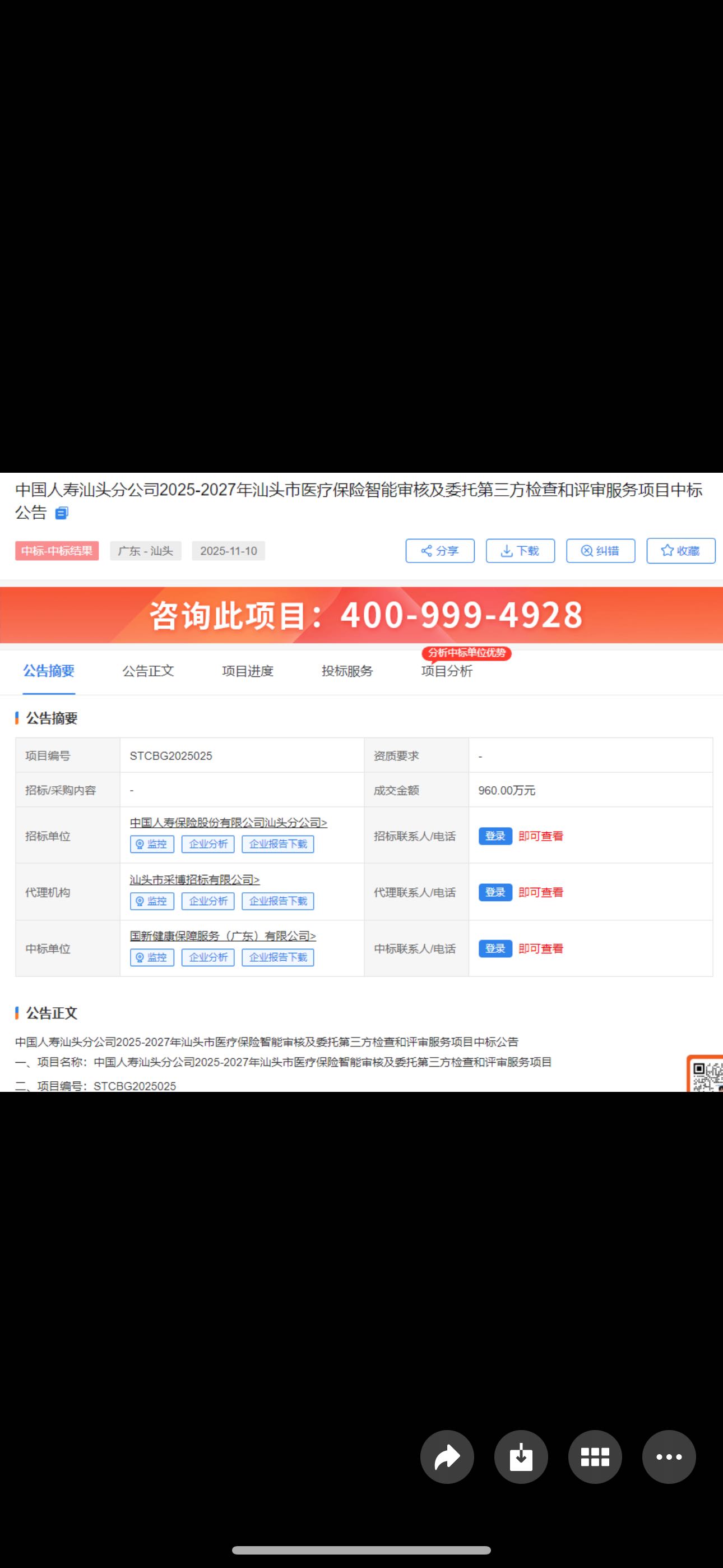This screenshot has width=723, height=1568.
Task: Click 即可查看 next to 招标联系人/电话
Action: click(541, 836)
